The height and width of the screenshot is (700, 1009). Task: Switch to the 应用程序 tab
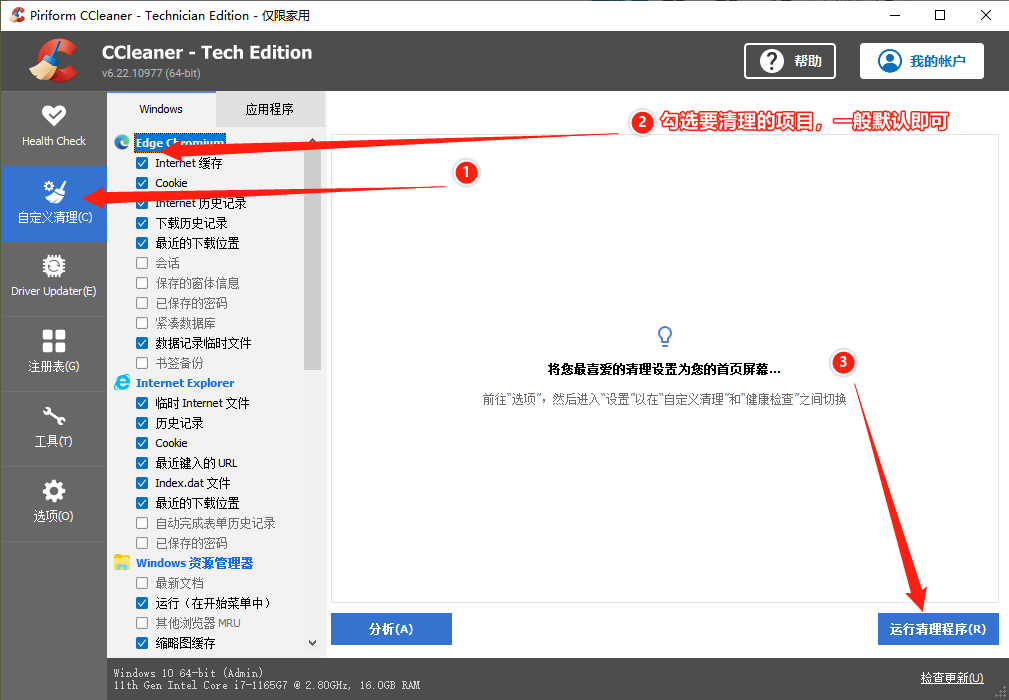coord(270,109)
